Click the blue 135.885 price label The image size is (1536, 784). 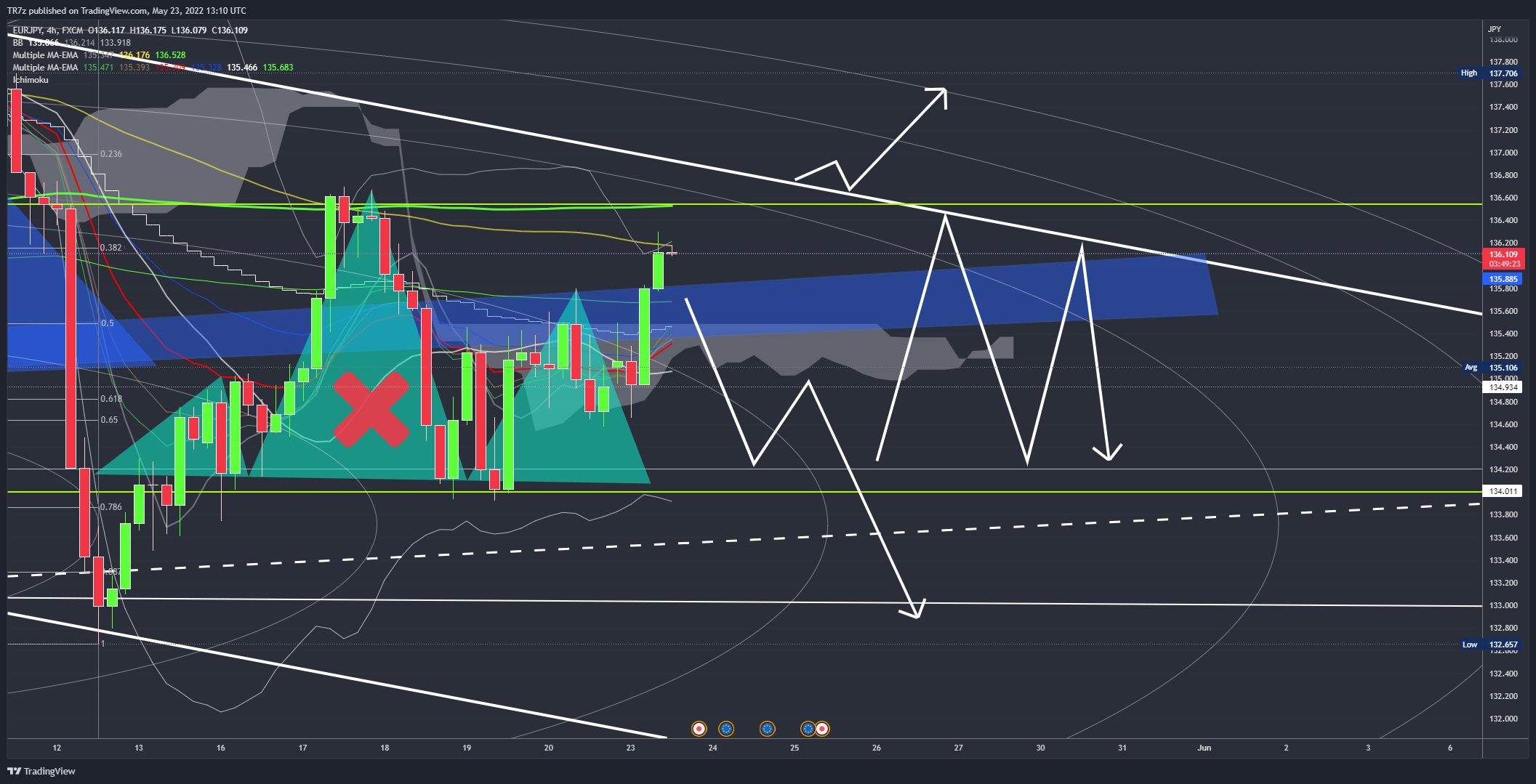tap(1502, 279)
